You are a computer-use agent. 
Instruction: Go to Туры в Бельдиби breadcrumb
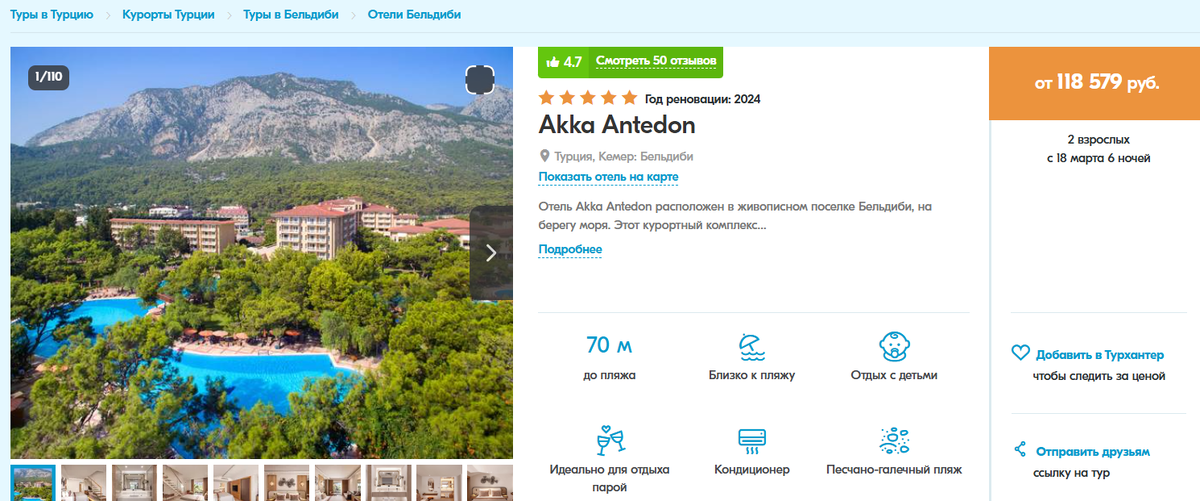tap(291, 15)
